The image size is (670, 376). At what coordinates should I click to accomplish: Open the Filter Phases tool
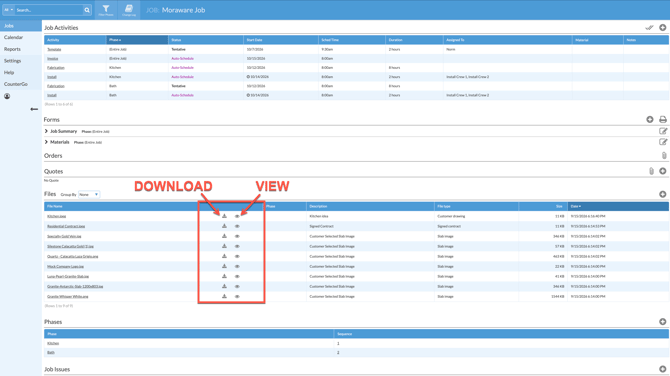click(106, 10)
